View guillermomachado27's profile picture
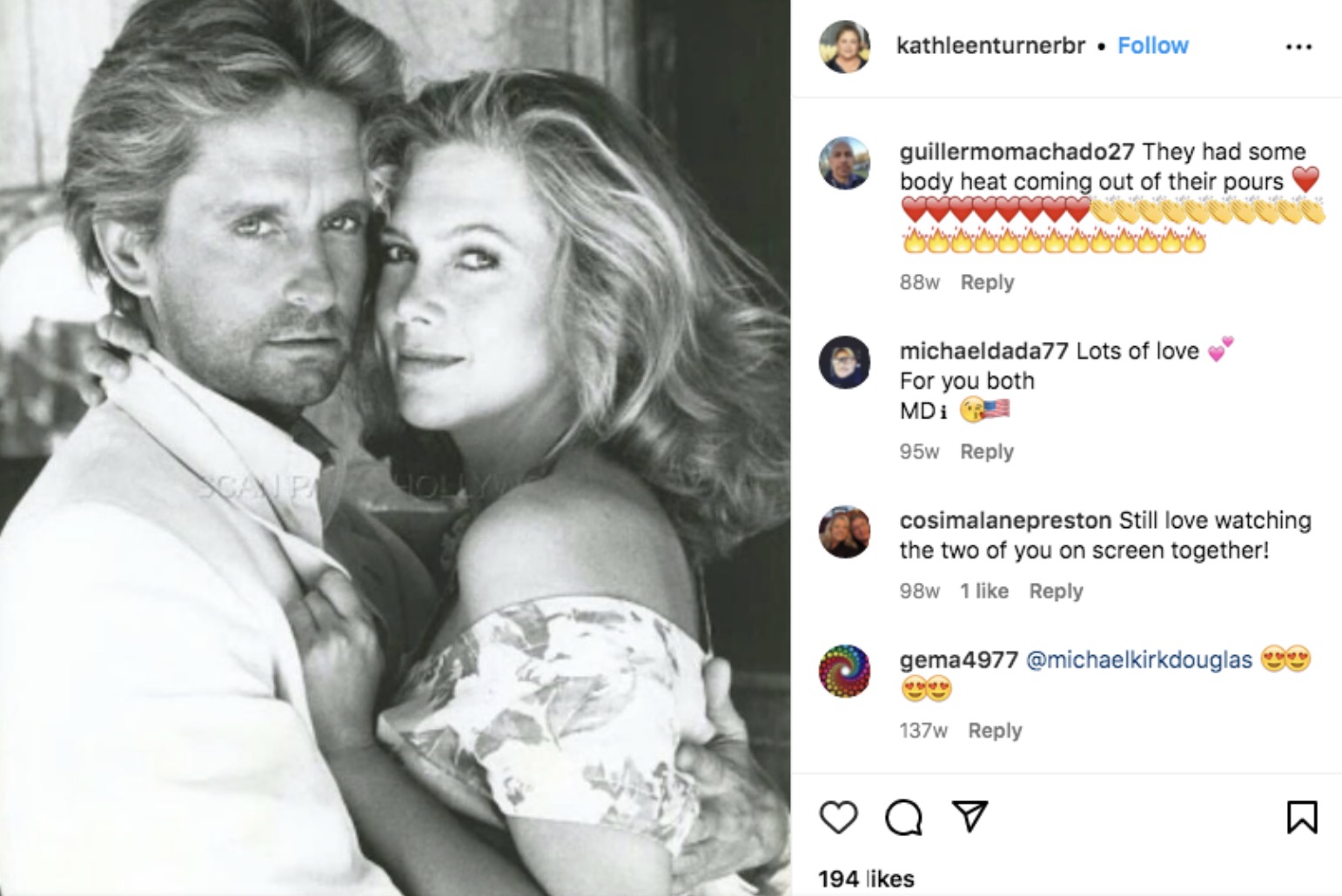Image resolution: width=1342 pixels, height=896 pixels. coord(845,163)
